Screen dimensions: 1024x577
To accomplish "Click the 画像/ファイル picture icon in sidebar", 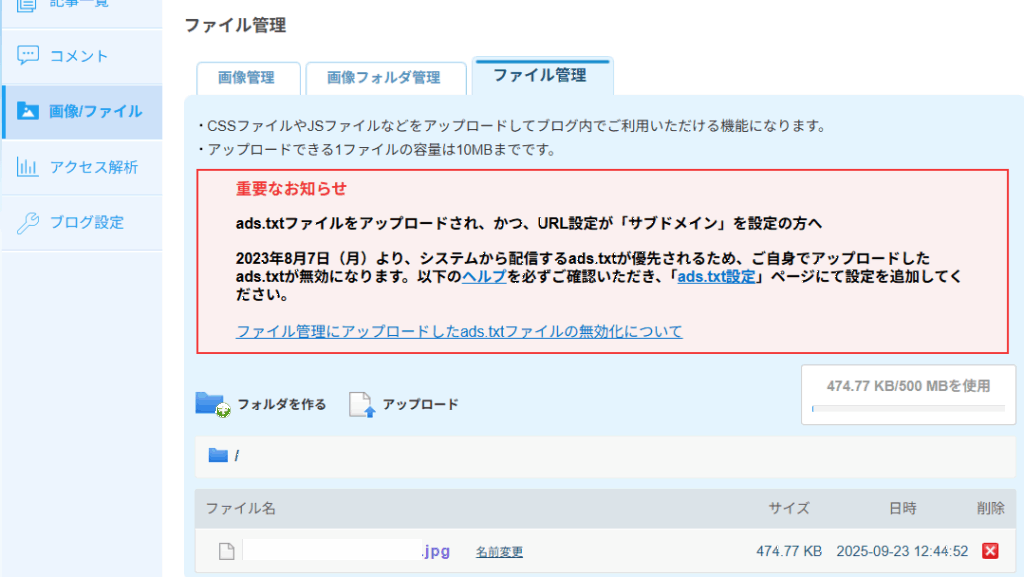I will [x=27, y=111].
